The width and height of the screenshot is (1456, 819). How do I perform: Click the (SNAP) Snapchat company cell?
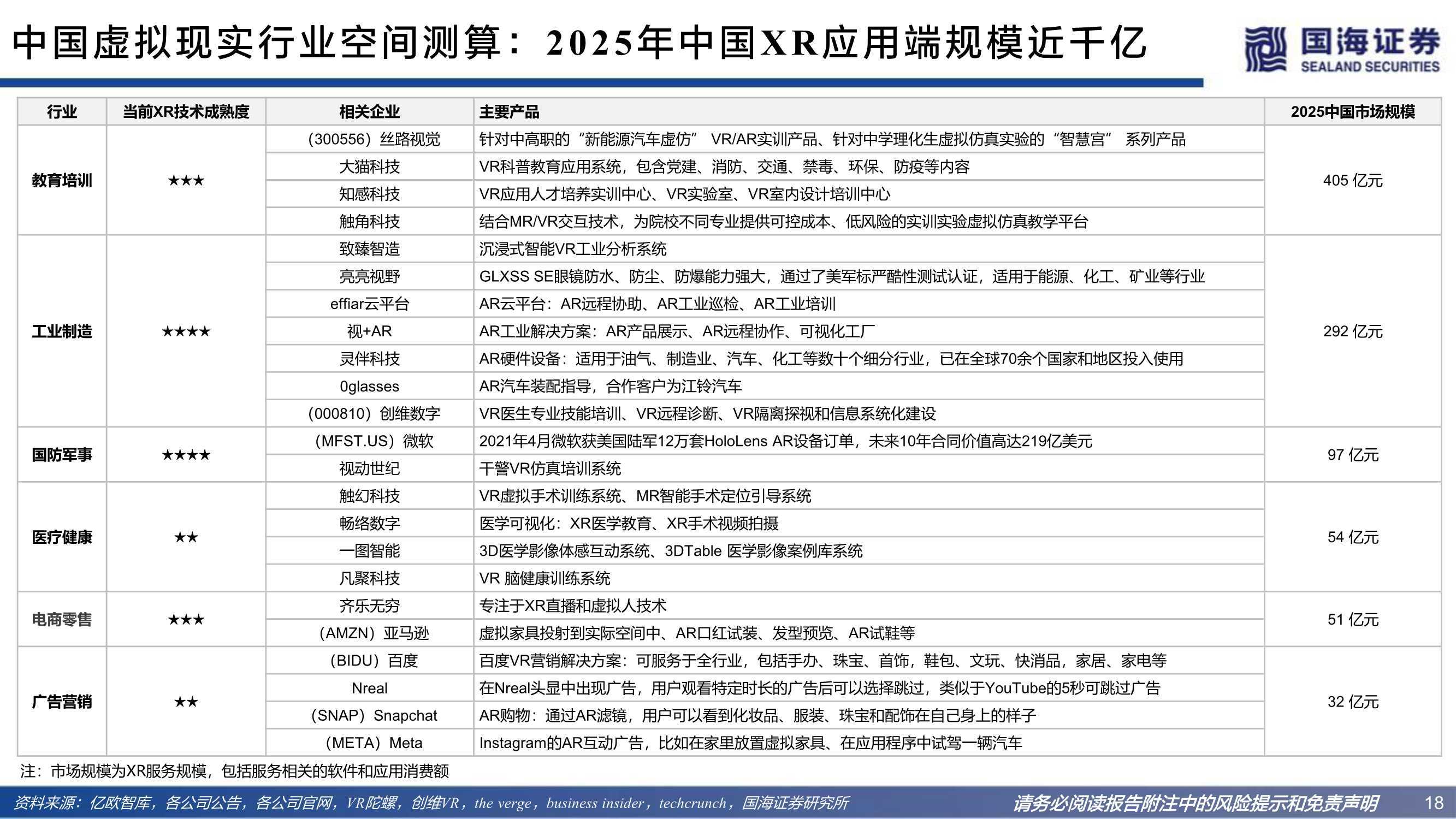pos(369,715)
